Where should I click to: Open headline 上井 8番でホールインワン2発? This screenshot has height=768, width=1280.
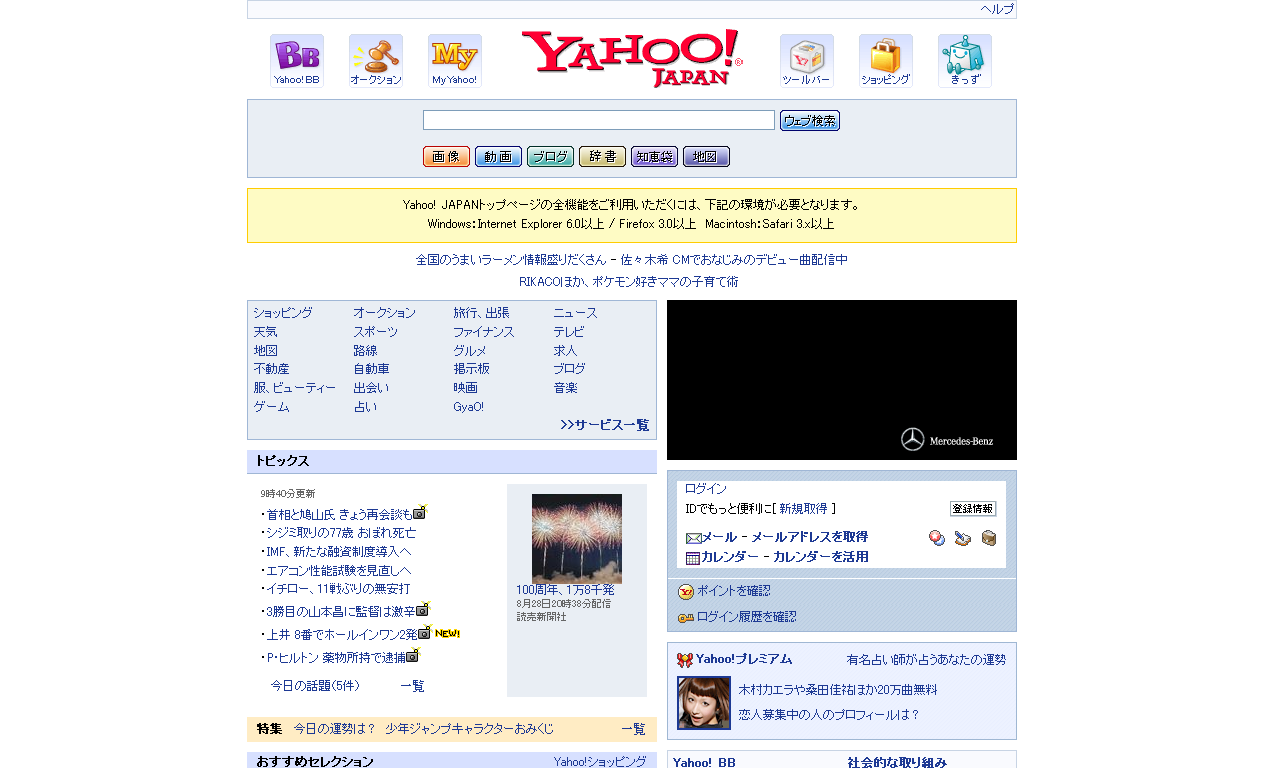342,635
